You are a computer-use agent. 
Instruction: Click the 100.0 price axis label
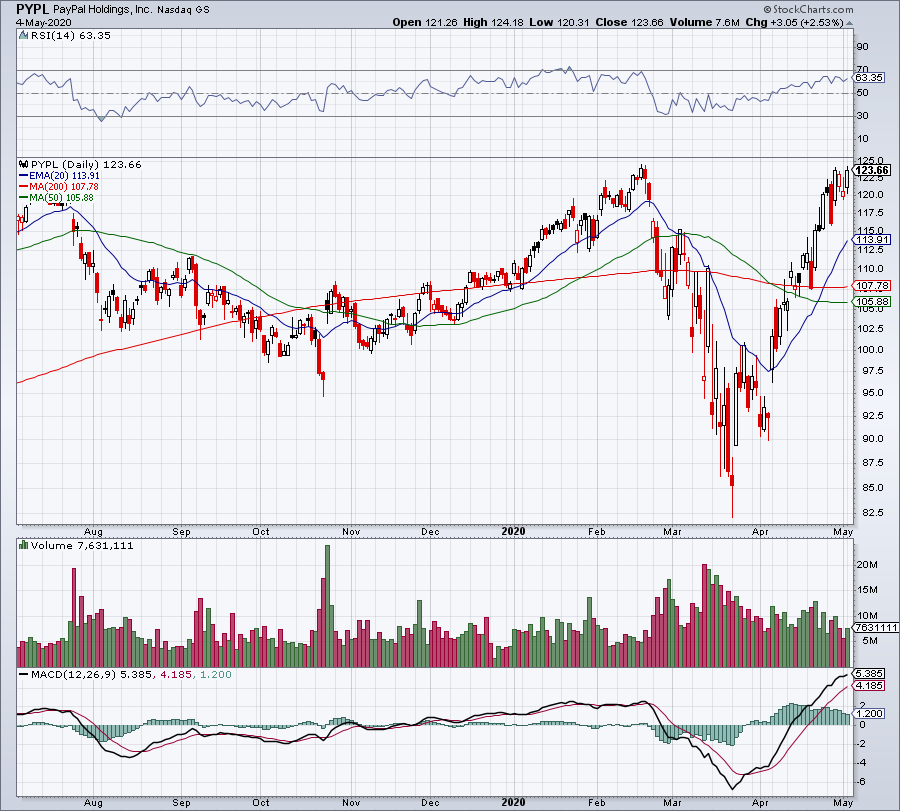pos(870,350)
